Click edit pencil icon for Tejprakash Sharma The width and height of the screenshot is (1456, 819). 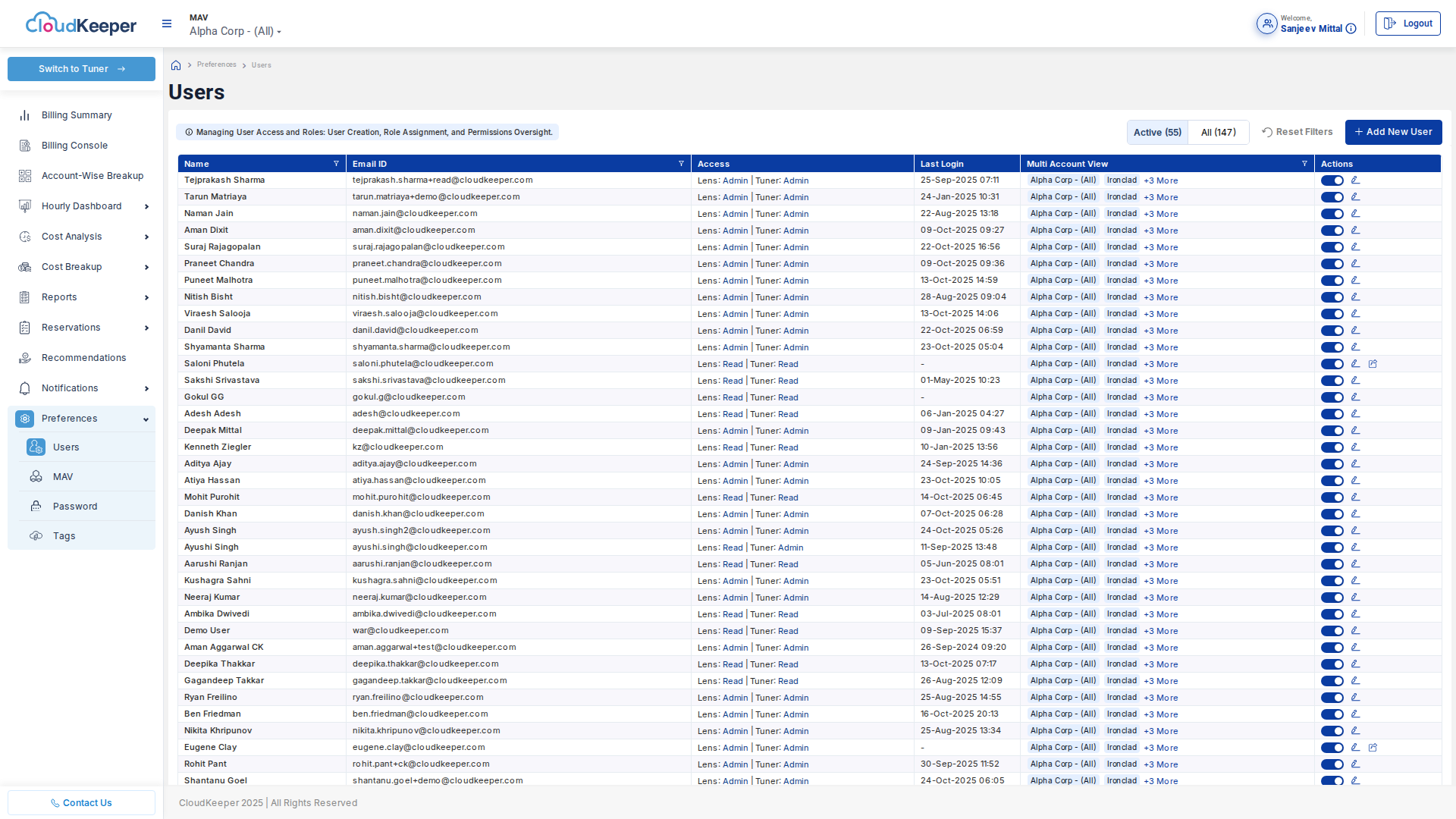(1355, 180)
